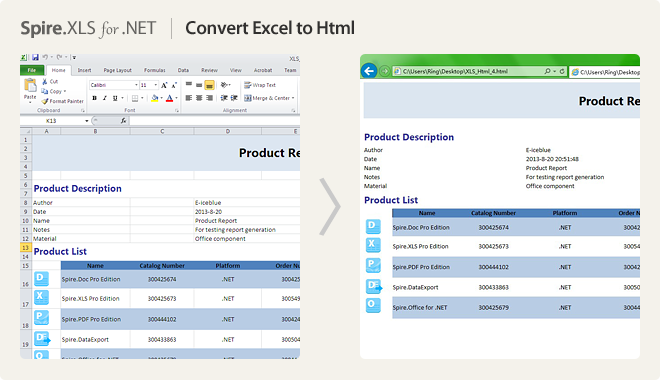This screenshot has height=380, width=660.
Task: Open the Formulas ribbon tab
Action: pos(154,70)
